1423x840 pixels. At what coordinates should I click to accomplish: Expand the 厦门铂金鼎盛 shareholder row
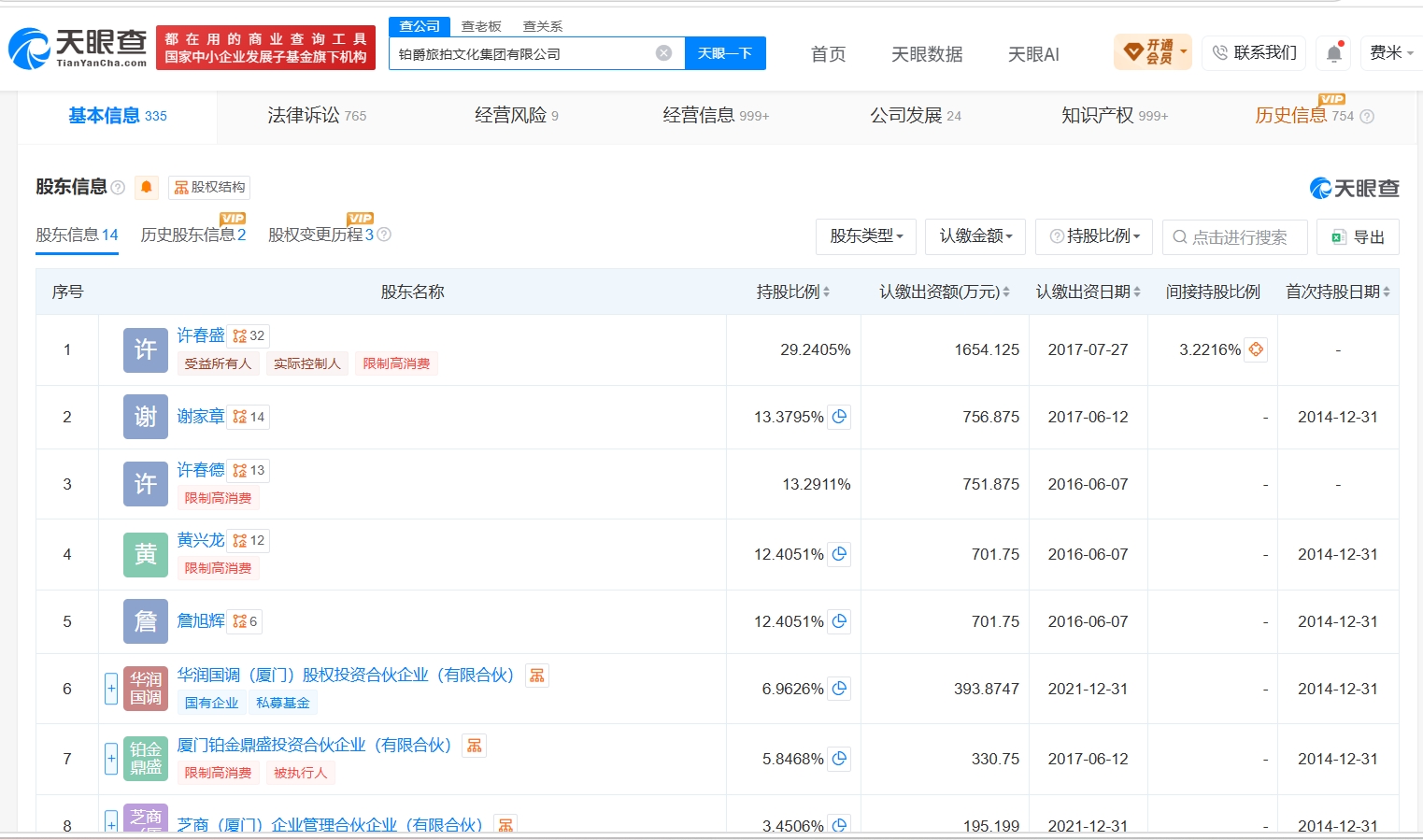[111, 759]
